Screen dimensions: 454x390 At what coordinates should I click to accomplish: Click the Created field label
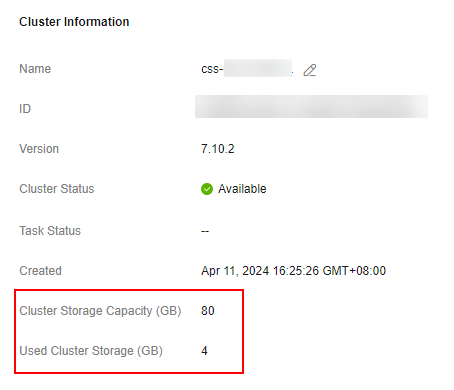[40, 271]
